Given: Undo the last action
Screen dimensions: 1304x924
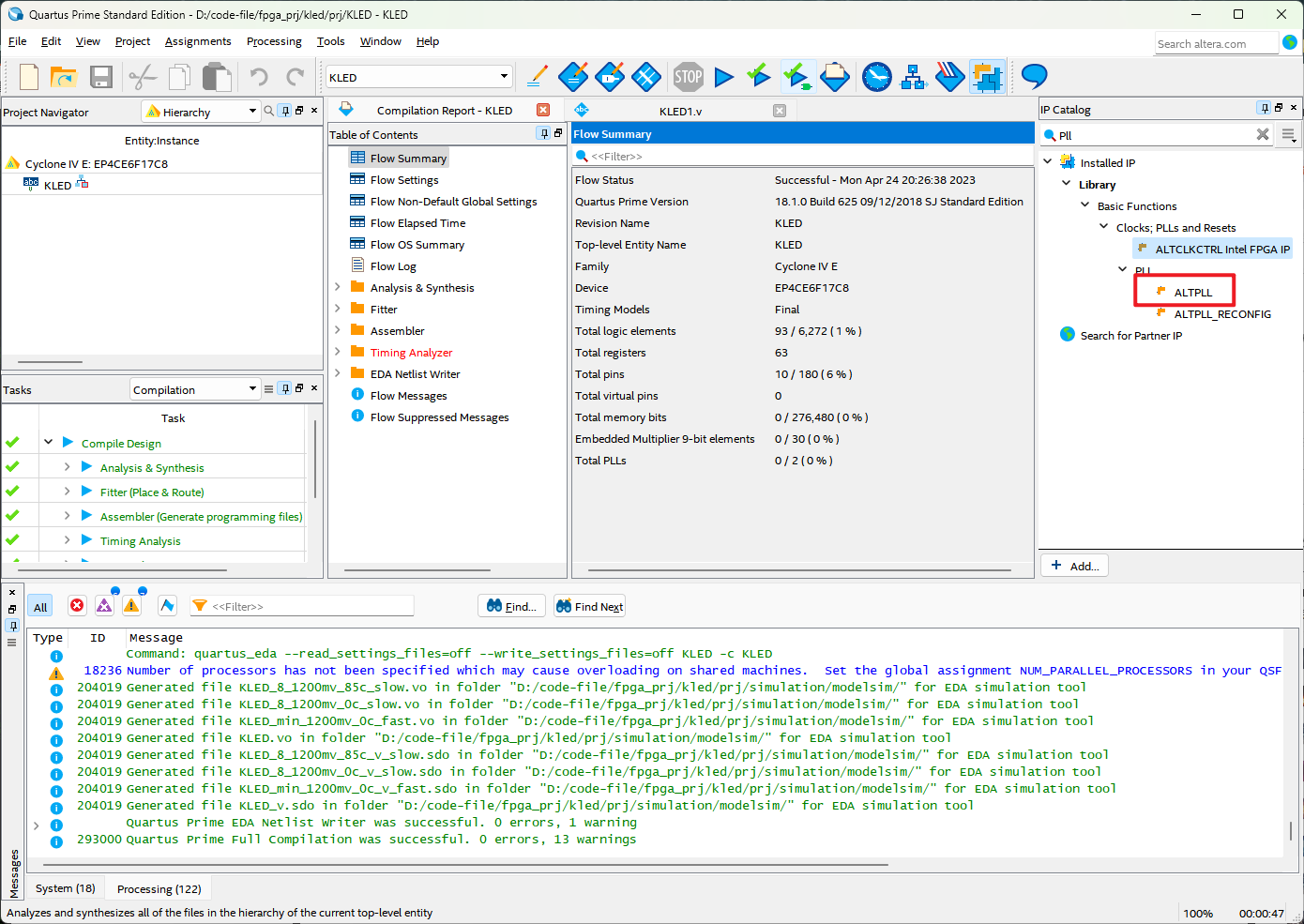Looking at the screenshot, I should [259, 77].
